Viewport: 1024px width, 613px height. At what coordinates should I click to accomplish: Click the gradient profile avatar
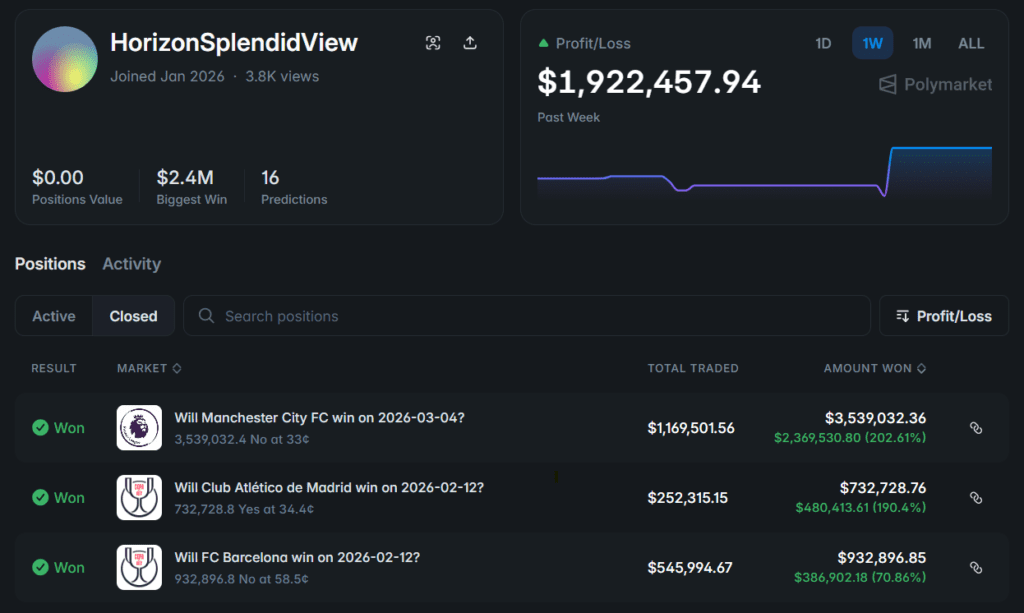pos(65,59)
